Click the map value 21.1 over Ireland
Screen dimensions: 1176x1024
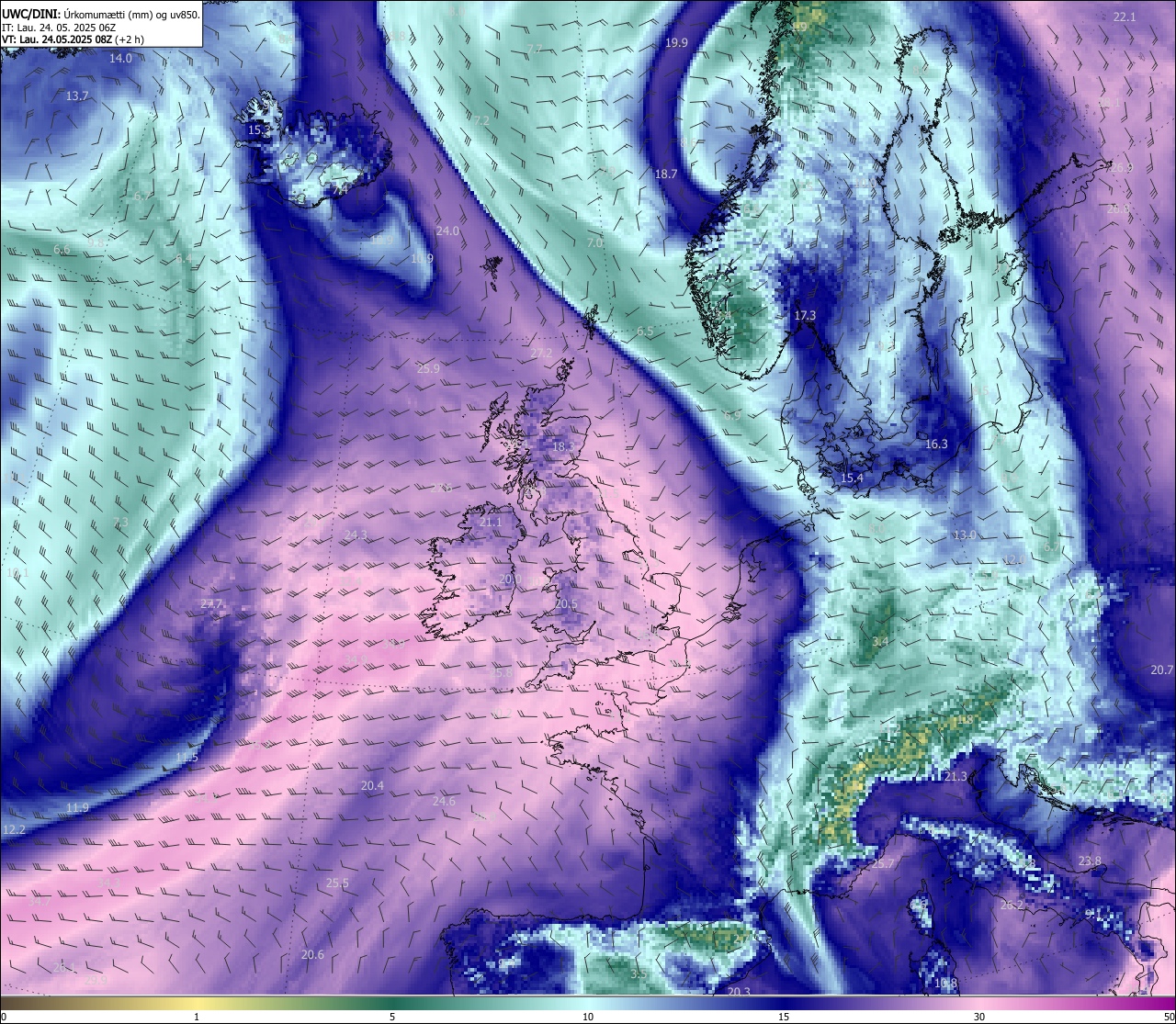491,522
